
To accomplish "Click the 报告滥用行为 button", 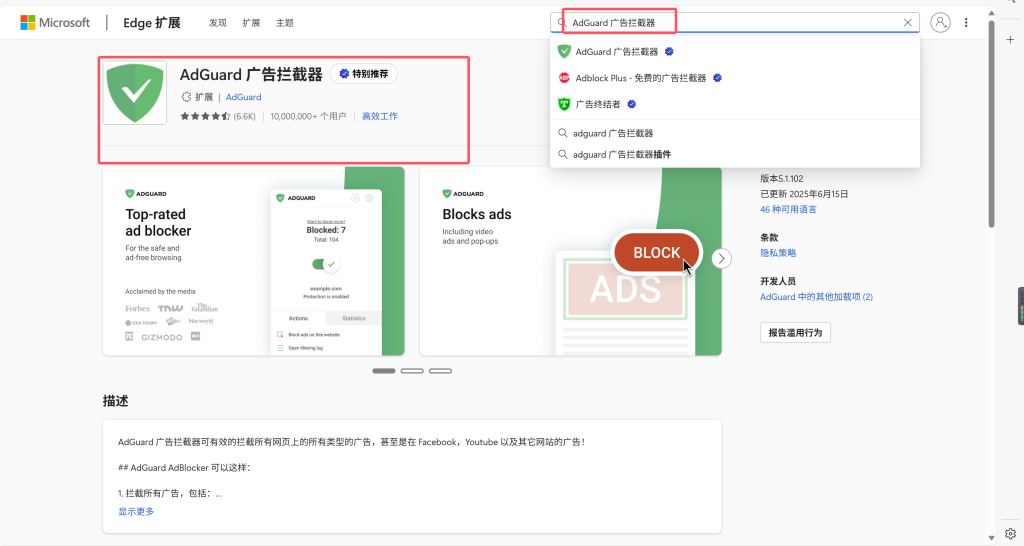I will tap(795, 332).
